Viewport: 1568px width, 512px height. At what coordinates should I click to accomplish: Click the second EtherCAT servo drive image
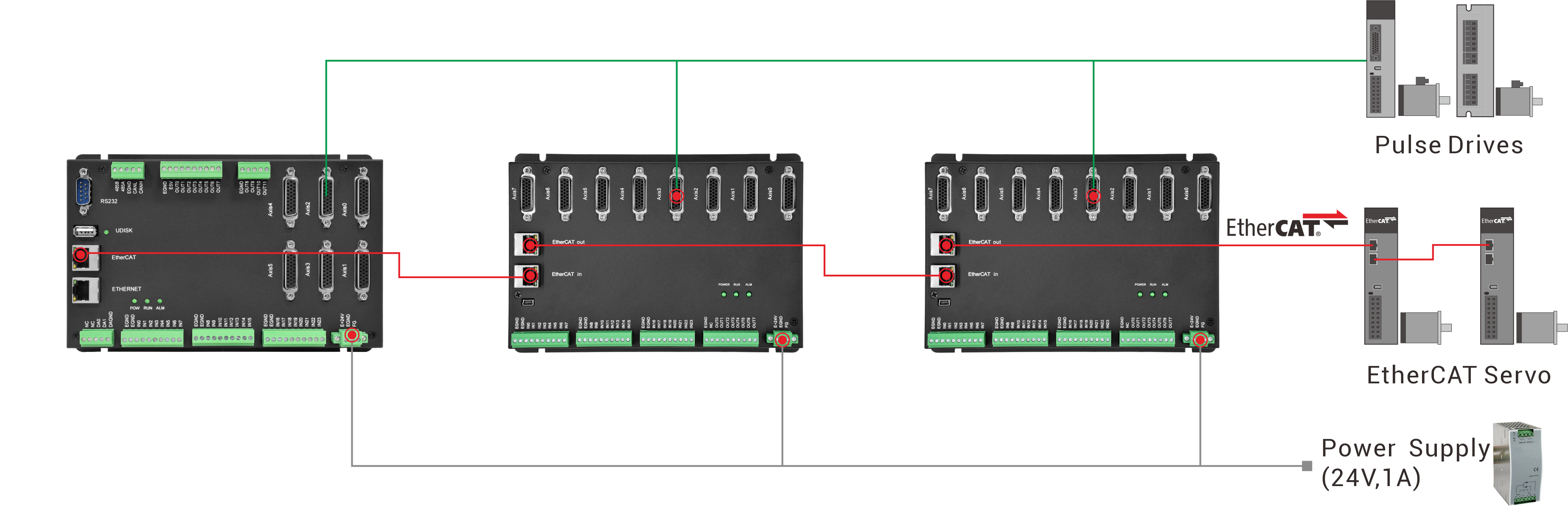(x=1496, y=277)
